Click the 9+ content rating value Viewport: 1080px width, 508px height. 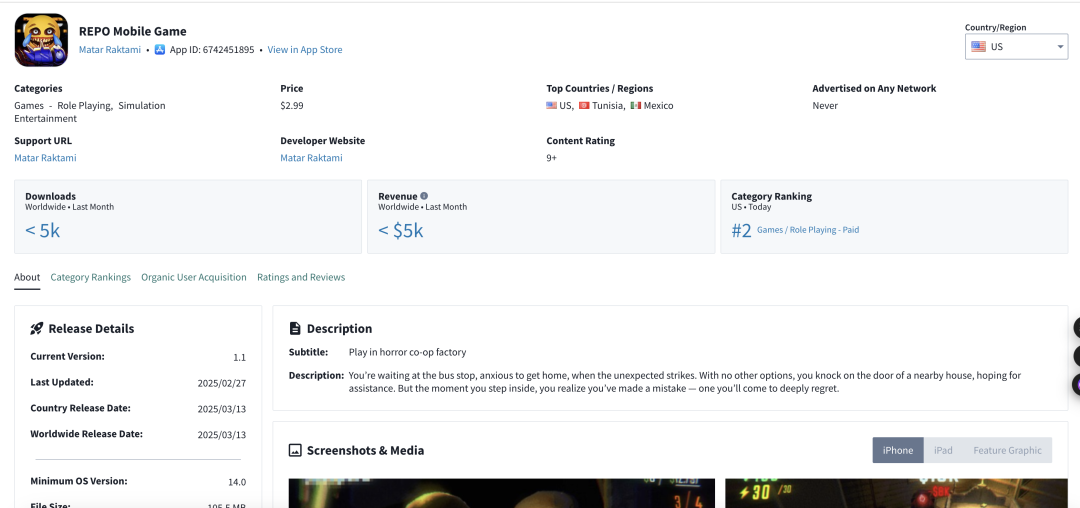(x=552, y=158)
